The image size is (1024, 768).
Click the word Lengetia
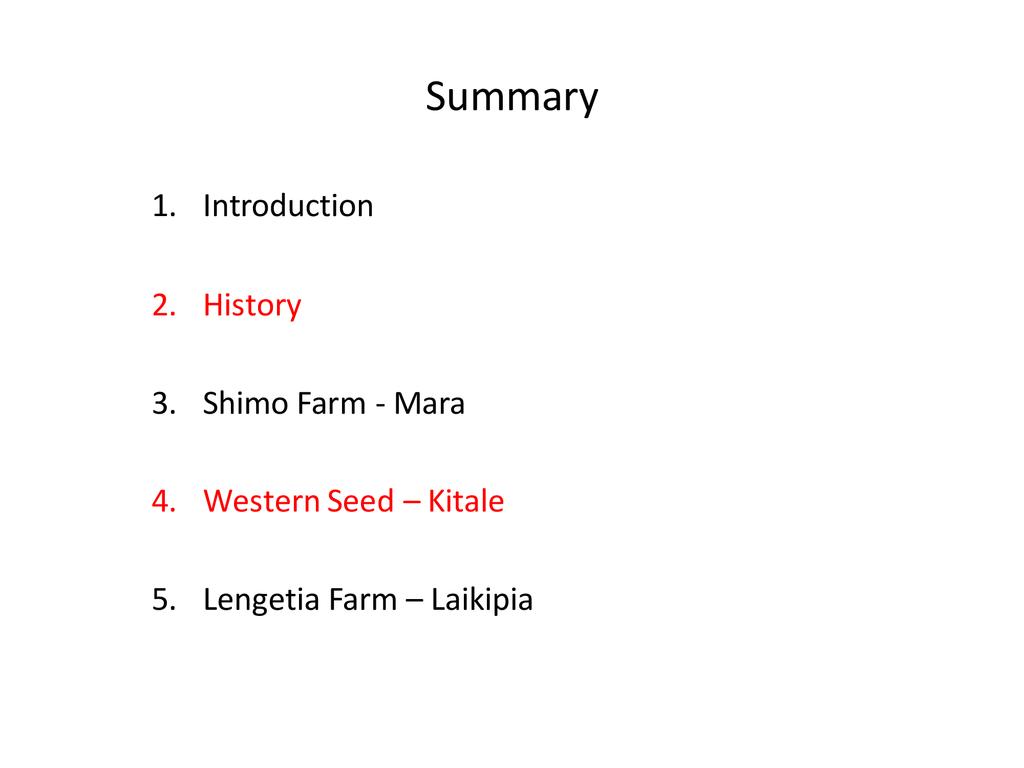259,600
